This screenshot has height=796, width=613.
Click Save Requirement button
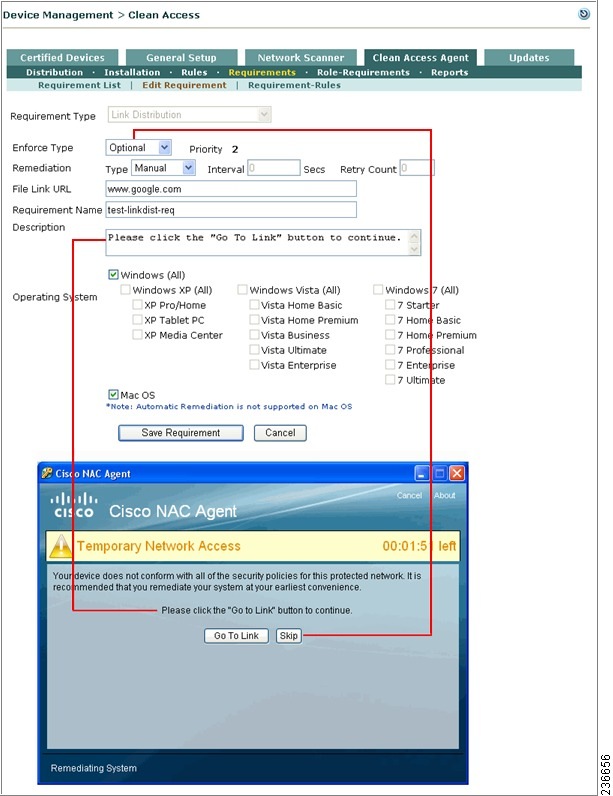[181, 433]
